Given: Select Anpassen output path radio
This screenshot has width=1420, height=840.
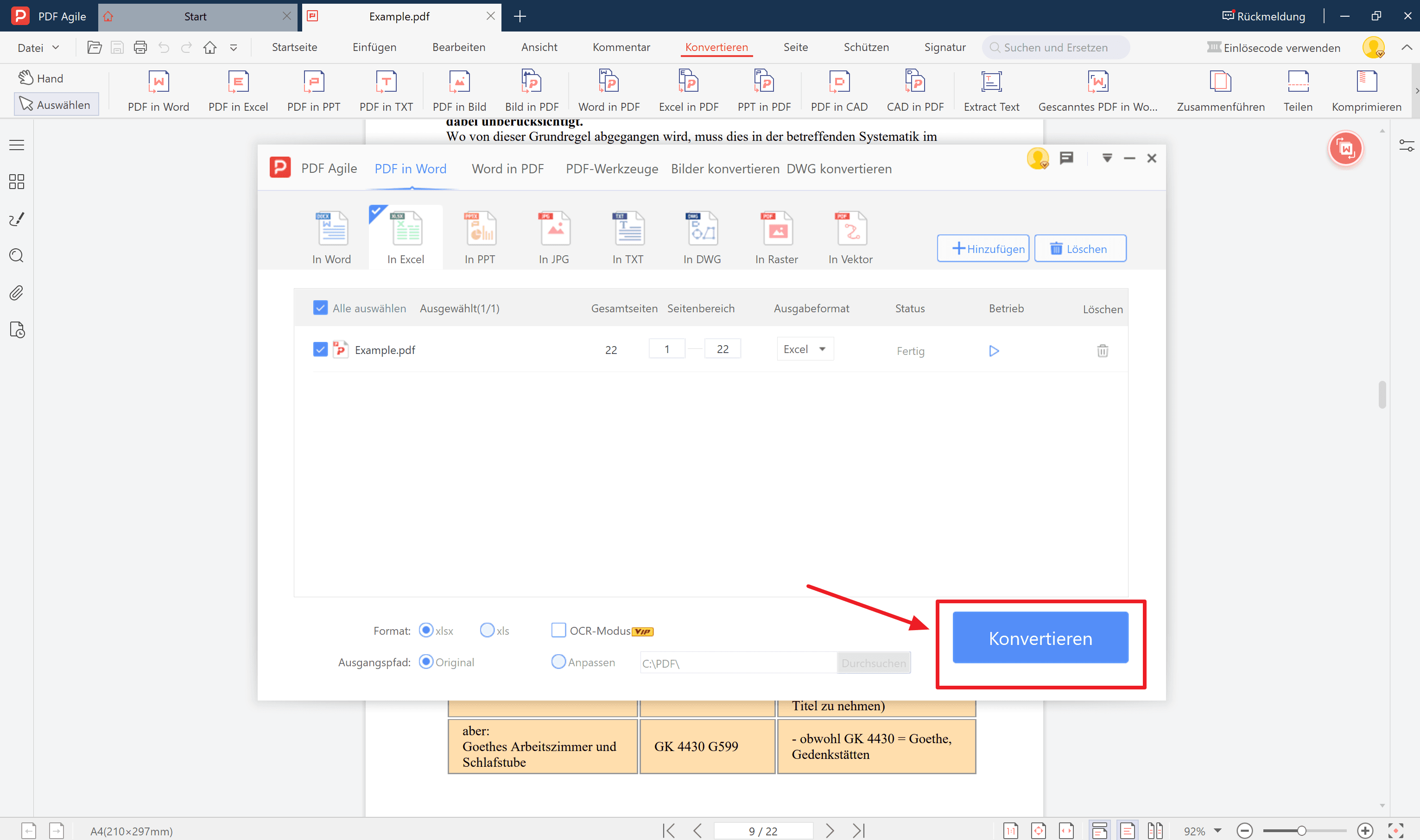Looking at the screenshot, I should click(558, 662).
